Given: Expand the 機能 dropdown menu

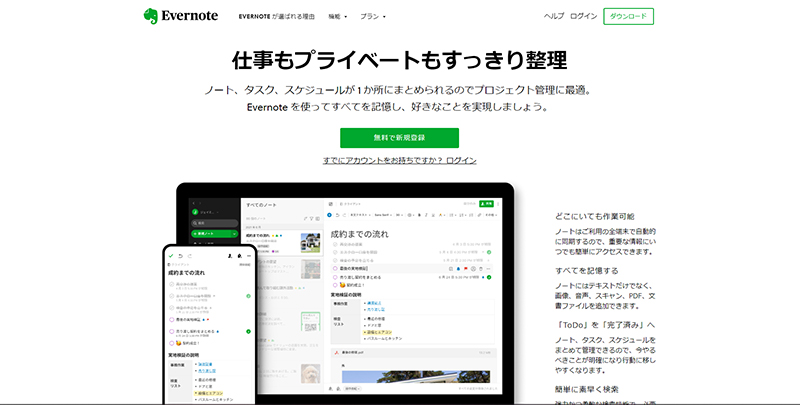Looking at the screenshot, I should (x=337, y=16).
